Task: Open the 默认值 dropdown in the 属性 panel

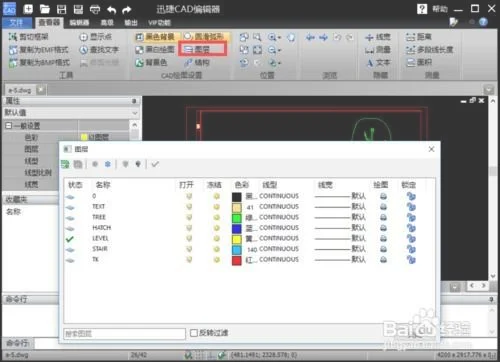Action: [x=135, y=113]
